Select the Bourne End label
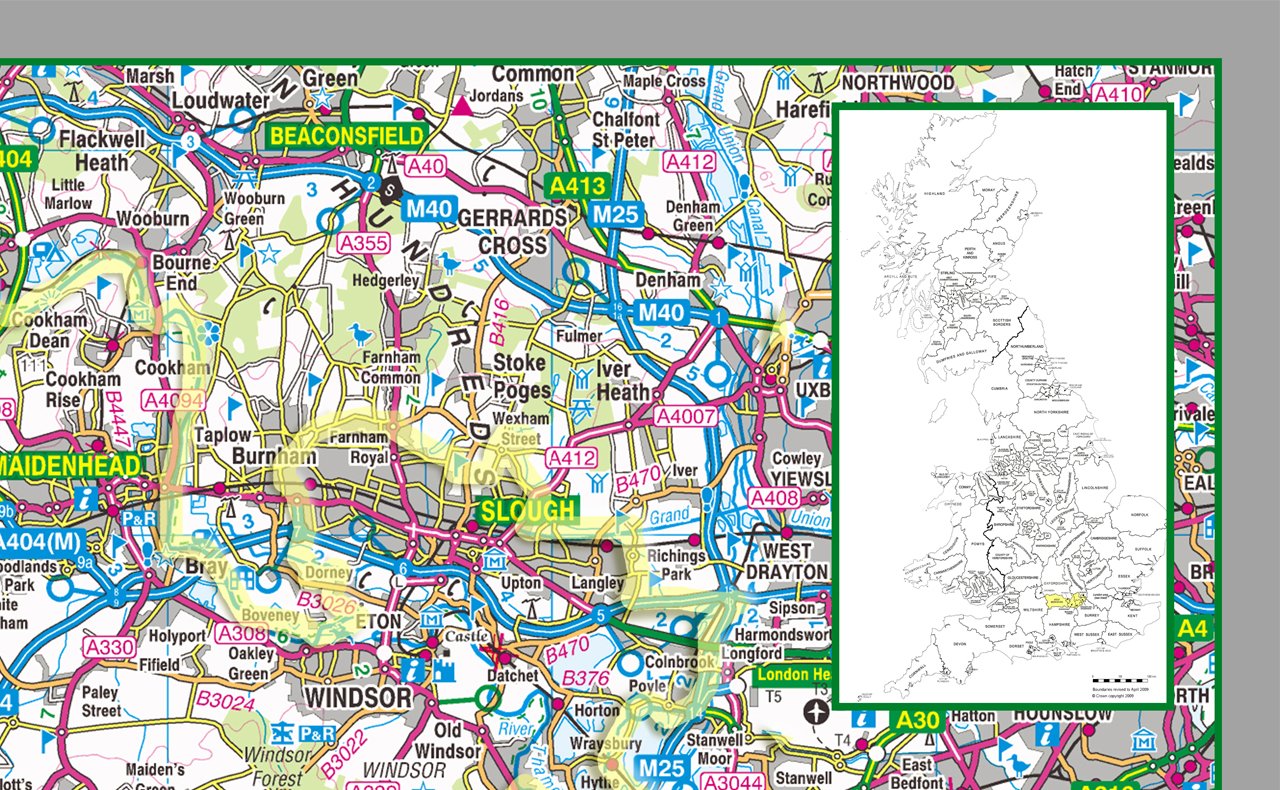Screen dimensions: 1280x790 181,274
